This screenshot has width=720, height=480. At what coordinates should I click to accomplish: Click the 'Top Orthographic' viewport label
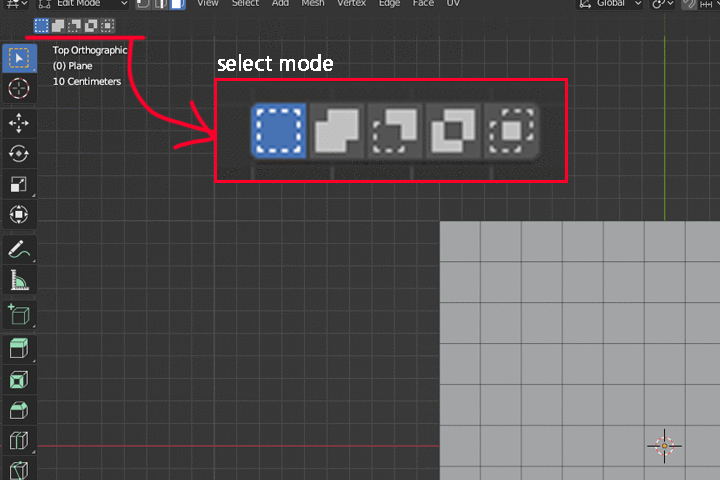(90, 50)
